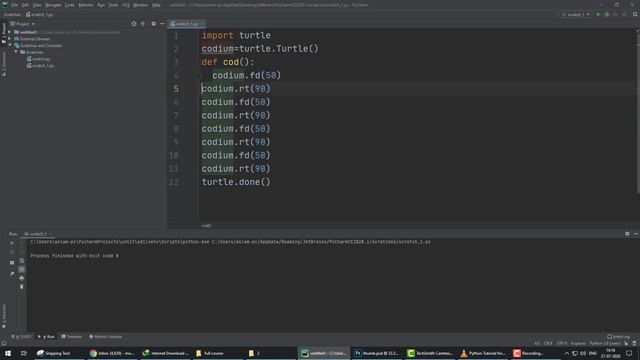The width and height of the screenshot is (640, 360).
Task: Click Scratches breadcrumb in navigation bar
Action: 12,14
